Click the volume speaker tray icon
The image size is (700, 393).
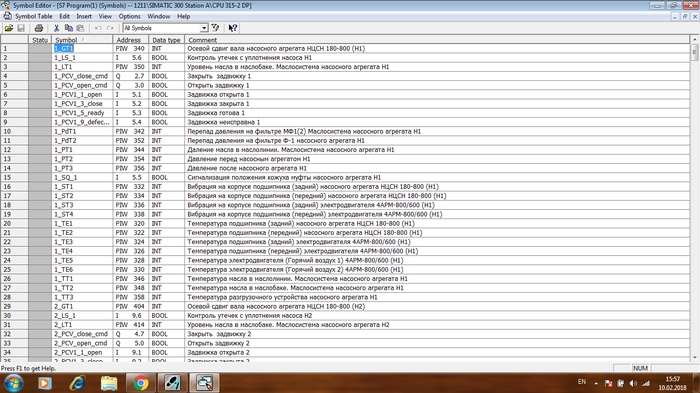pos(633,383)
